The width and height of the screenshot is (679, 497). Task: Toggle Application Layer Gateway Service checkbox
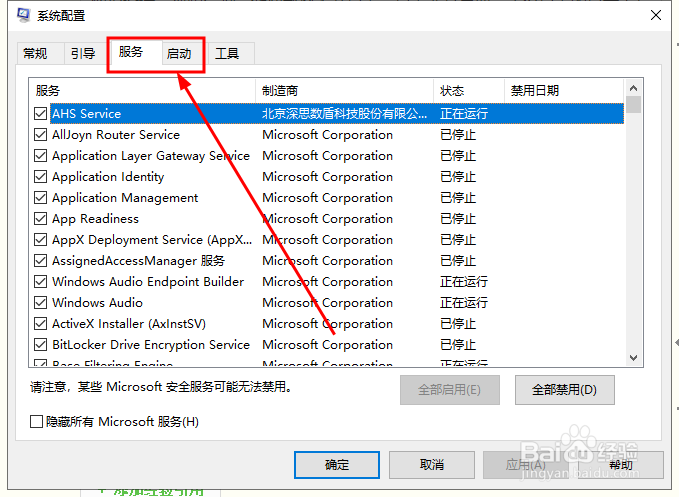coord(40,155)
